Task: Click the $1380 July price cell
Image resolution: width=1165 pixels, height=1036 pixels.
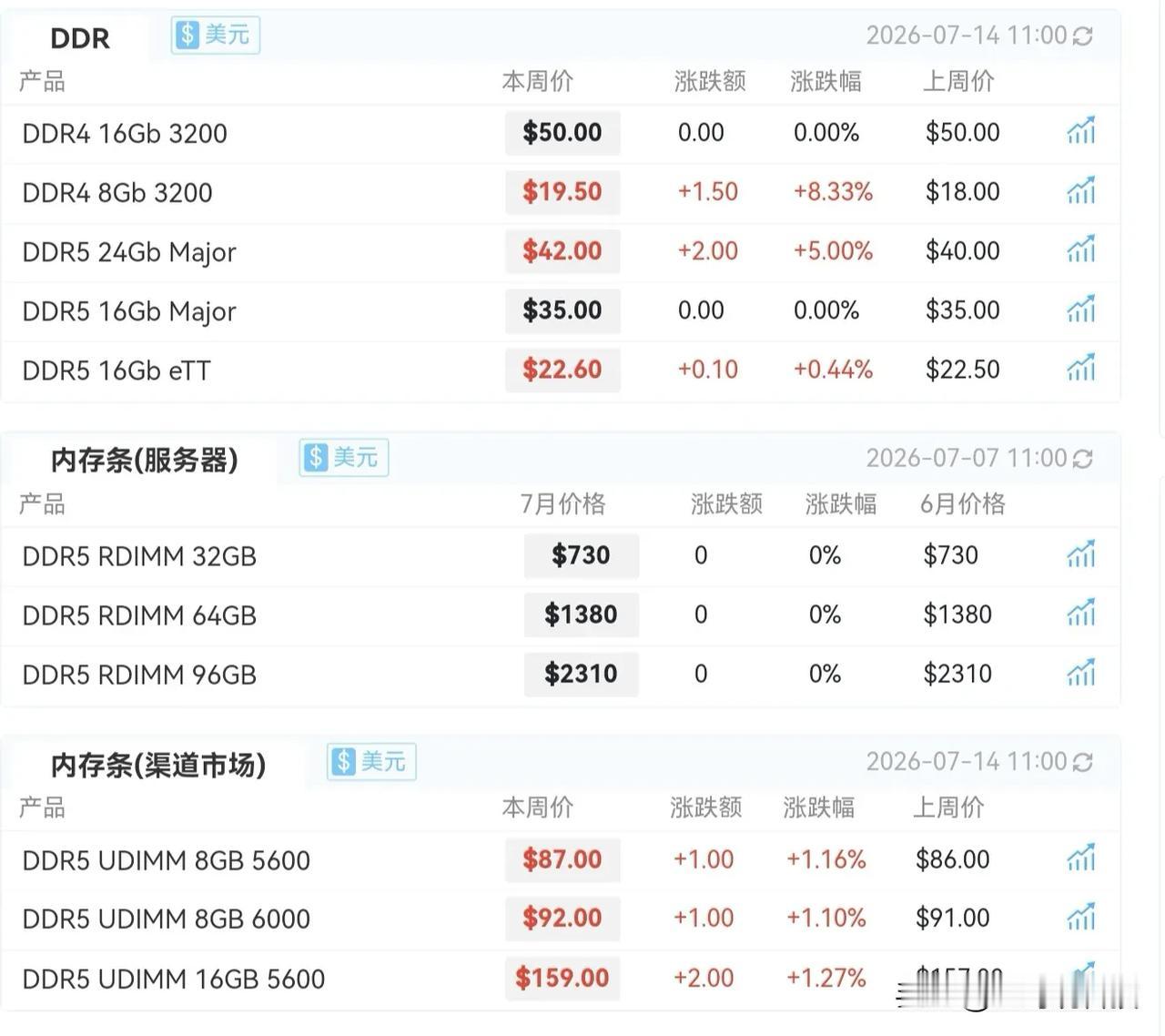Action: 581,614
